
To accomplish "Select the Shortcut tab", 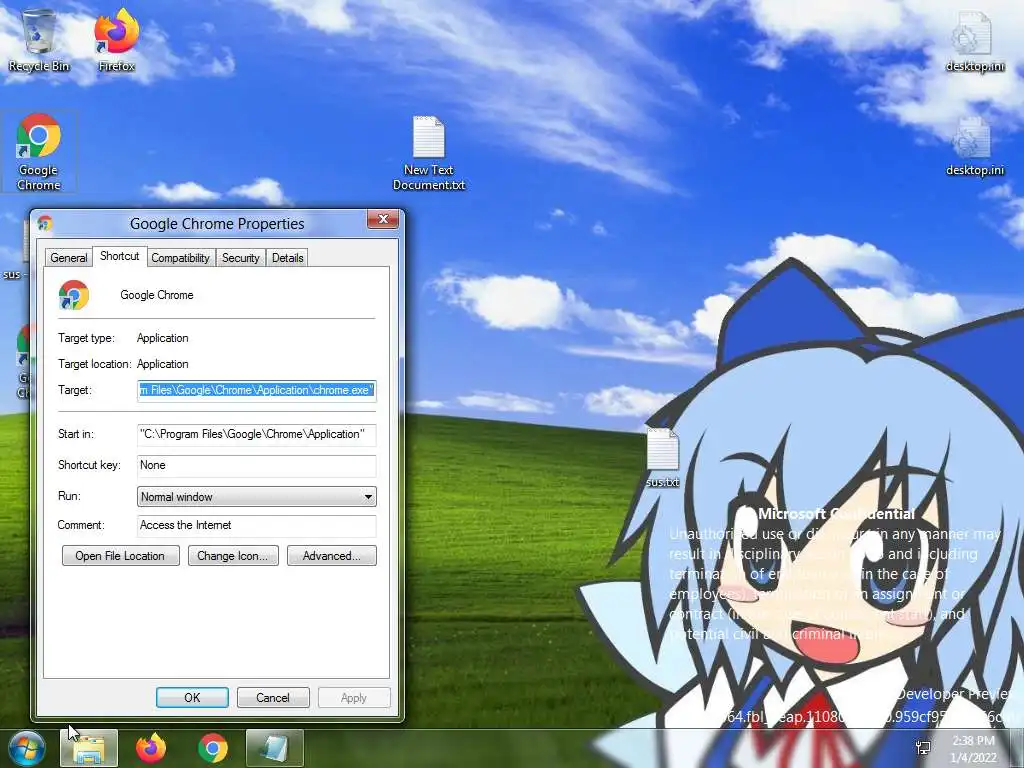I will [x=120, y=256].
